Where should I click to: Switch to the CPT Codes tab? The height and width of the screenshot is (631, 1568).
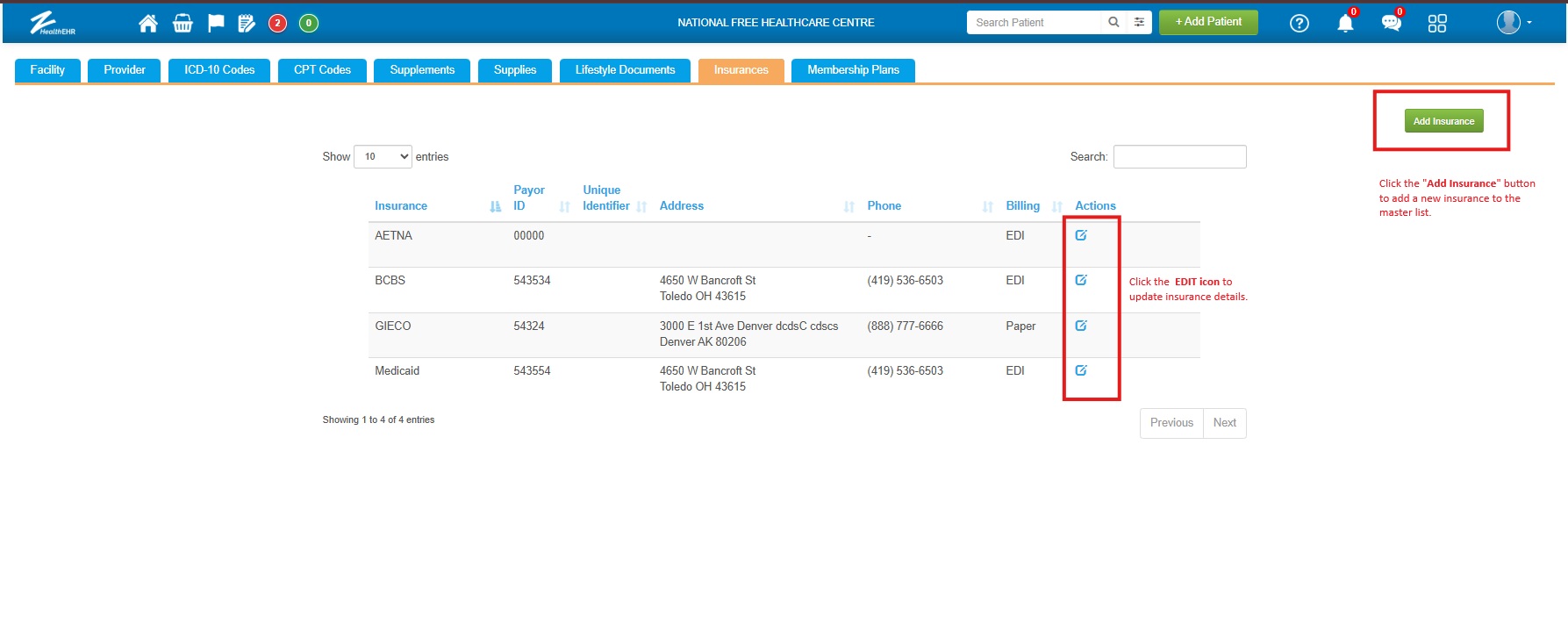[x=322, y=70]
